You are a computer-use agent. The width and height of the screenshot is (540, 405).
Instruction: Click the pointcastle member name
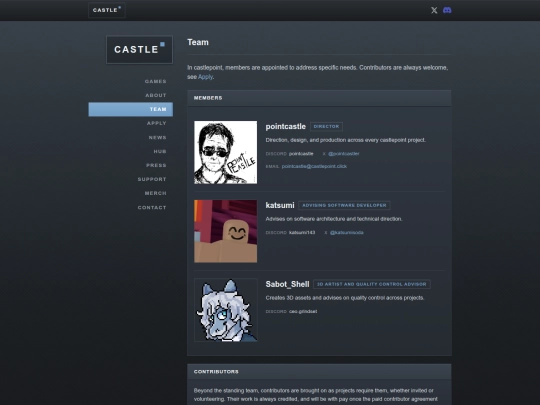coord(285,127)
